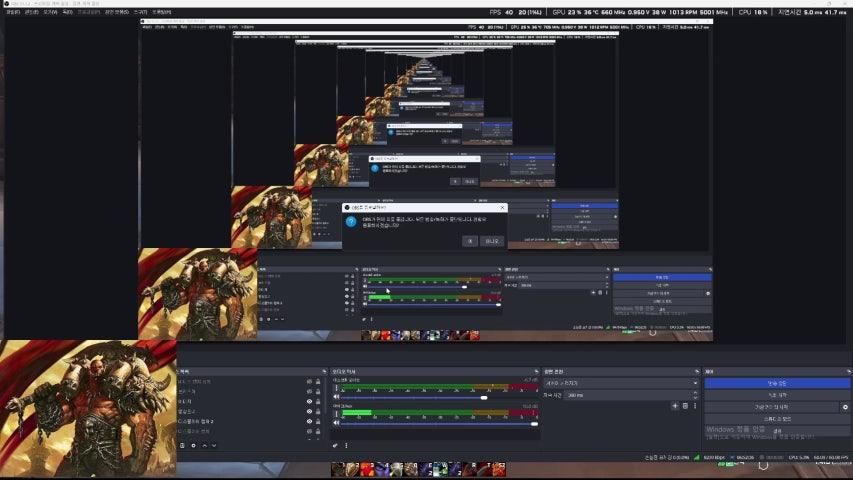Click the Start Recording button
Viewport: 853px width, 480px height.
(x=777, y=395)
